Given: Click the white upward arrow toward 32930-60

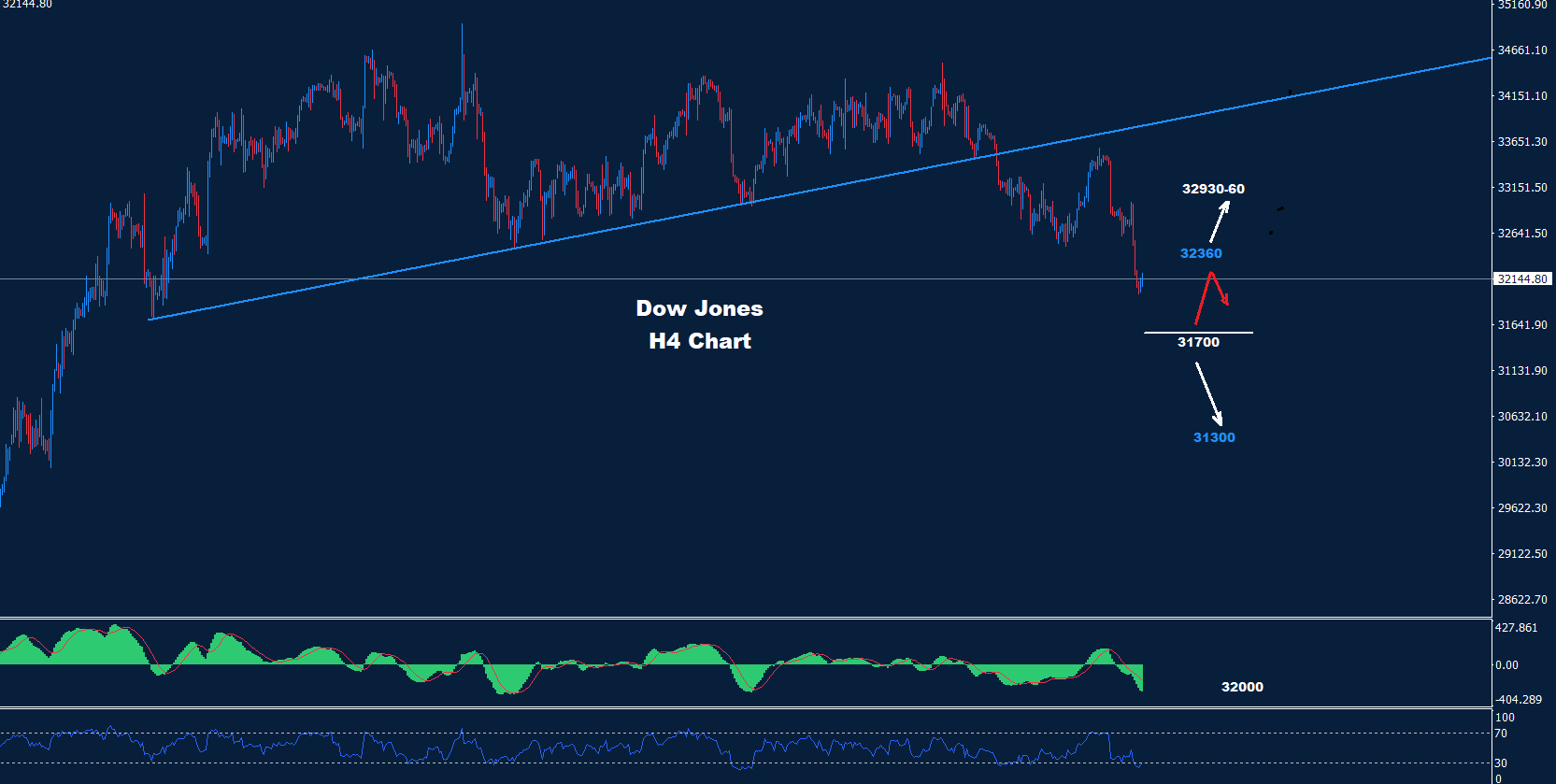Looking at the screenshot, I should [x=1220, y=221].
